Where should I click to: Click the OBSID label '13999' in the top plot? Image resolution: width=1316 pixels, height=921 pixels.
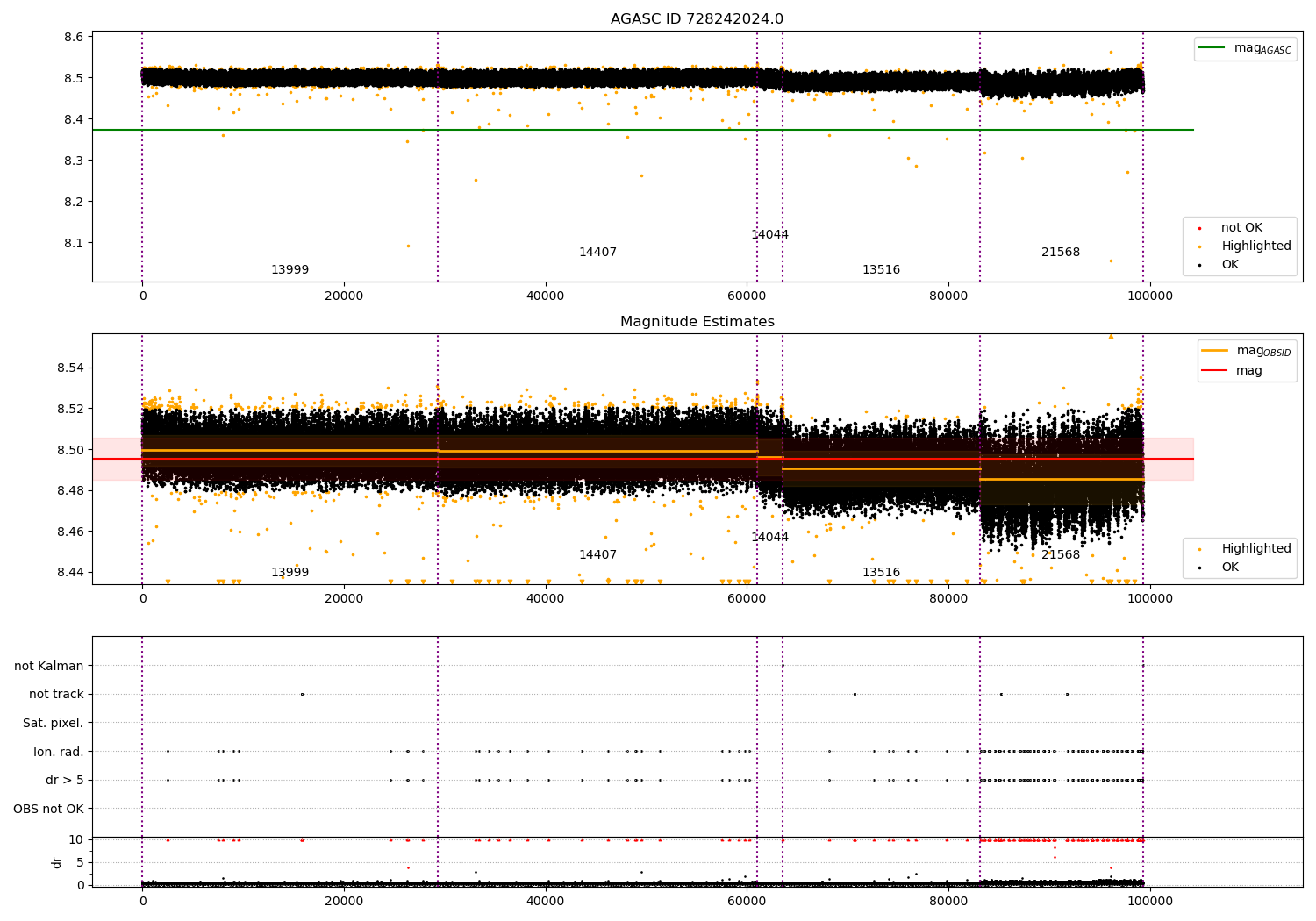click(x=290, y=270)
